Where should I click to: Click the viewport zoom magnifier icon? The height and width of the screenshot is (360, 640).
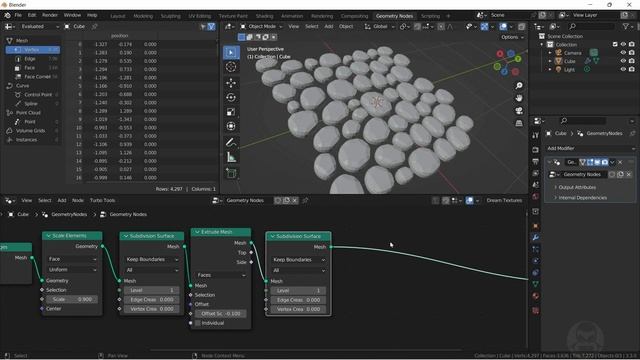tap(519, 86)
